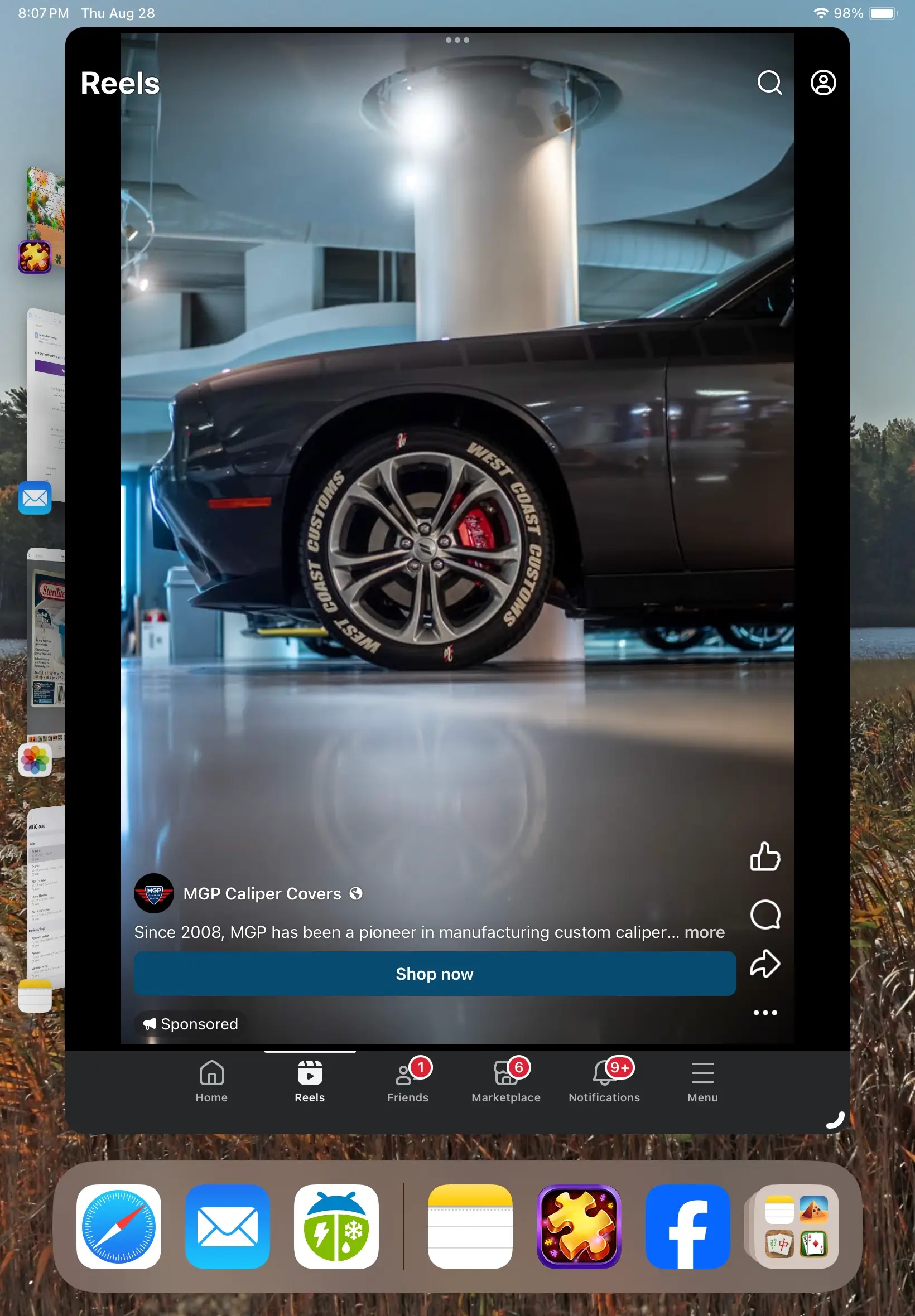Image resolution: width=915 pixels, height=1316 pixels.
Task: Tap the Reels heading title
Action: coord(120,83)
